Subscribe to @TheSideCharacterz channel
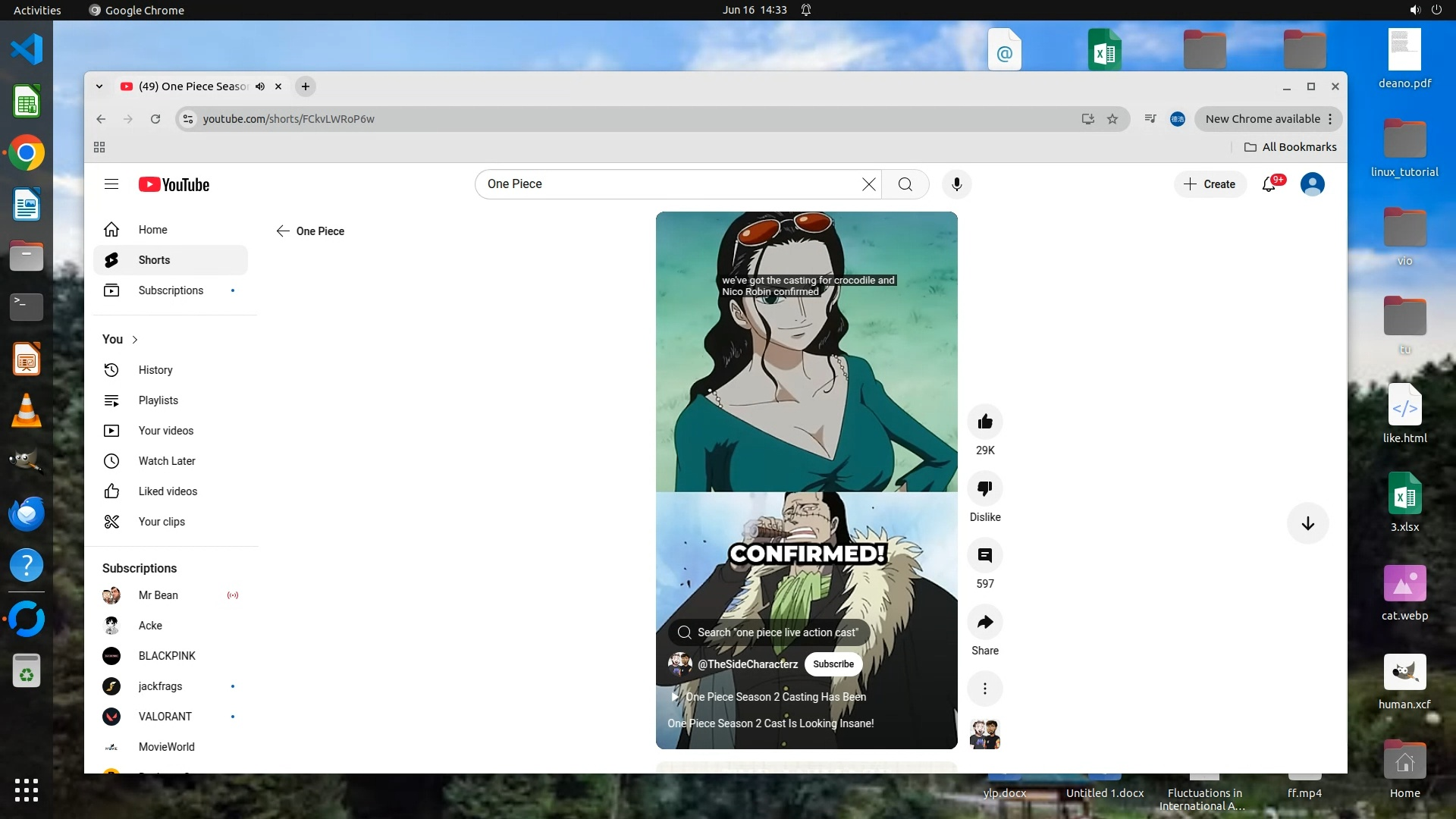The image size is (1456, 819). point(833,664)
